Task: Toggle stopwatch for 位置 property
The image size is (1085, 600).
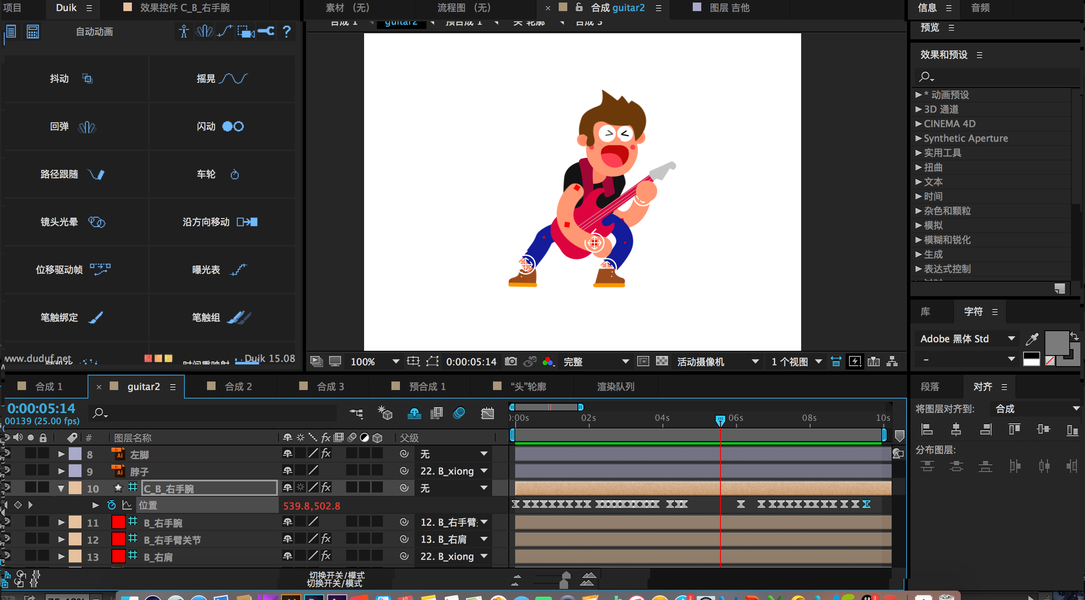Action: pos(111,505)
